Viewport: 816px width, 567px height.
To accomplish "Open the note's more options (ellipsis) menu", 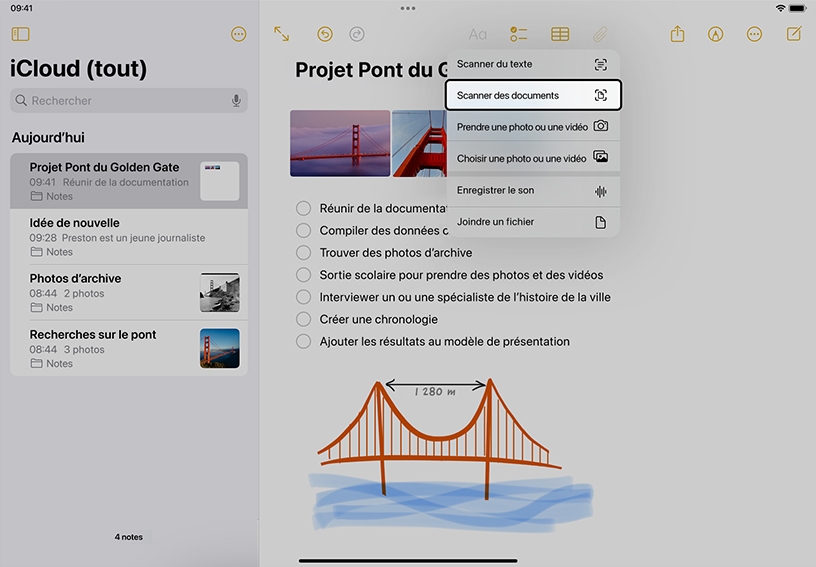I will pos(754,34).
